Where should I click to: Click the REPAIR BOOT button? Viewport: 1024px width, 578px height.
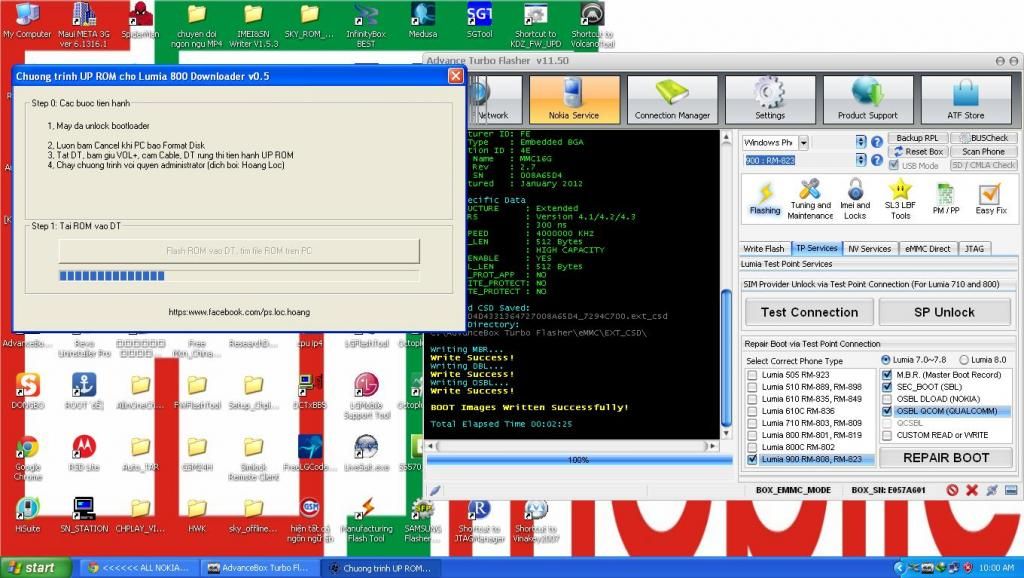[946, 458]
